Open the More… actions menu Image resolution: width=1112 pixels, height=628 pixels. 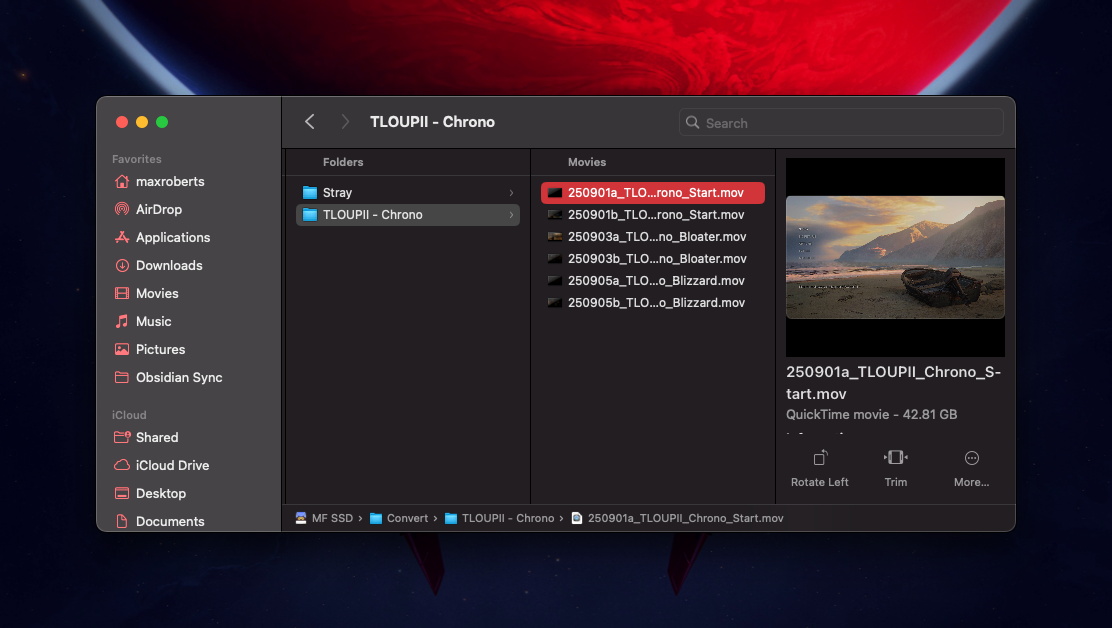coord(971,458)
